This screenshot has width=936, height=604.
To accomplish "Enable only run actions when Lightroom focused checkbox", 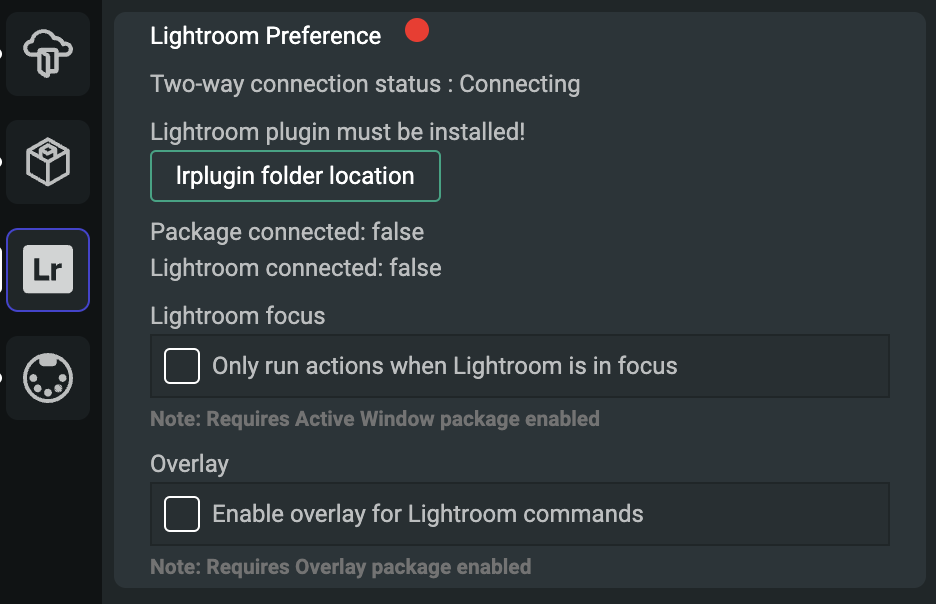I will pyautogui.click(x=182, y=366).
